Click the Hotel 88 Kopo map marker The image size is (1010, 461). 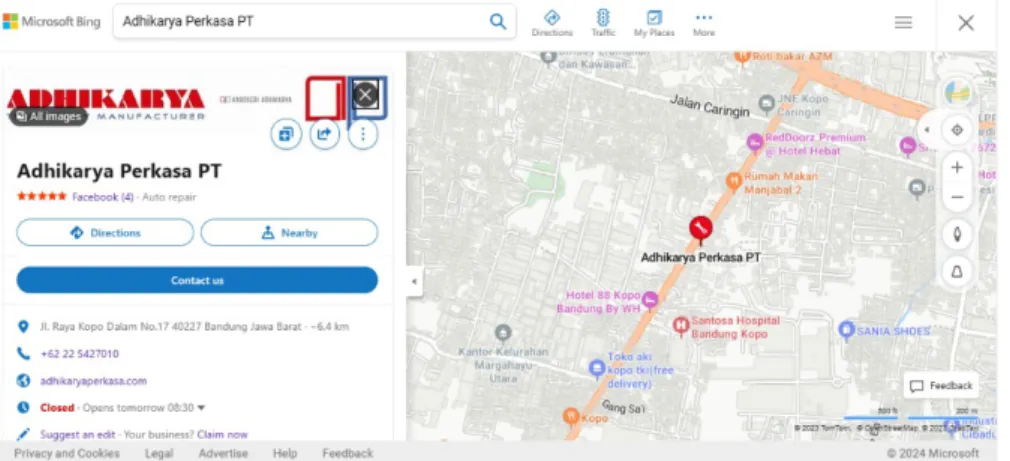[x=650, y=299]
